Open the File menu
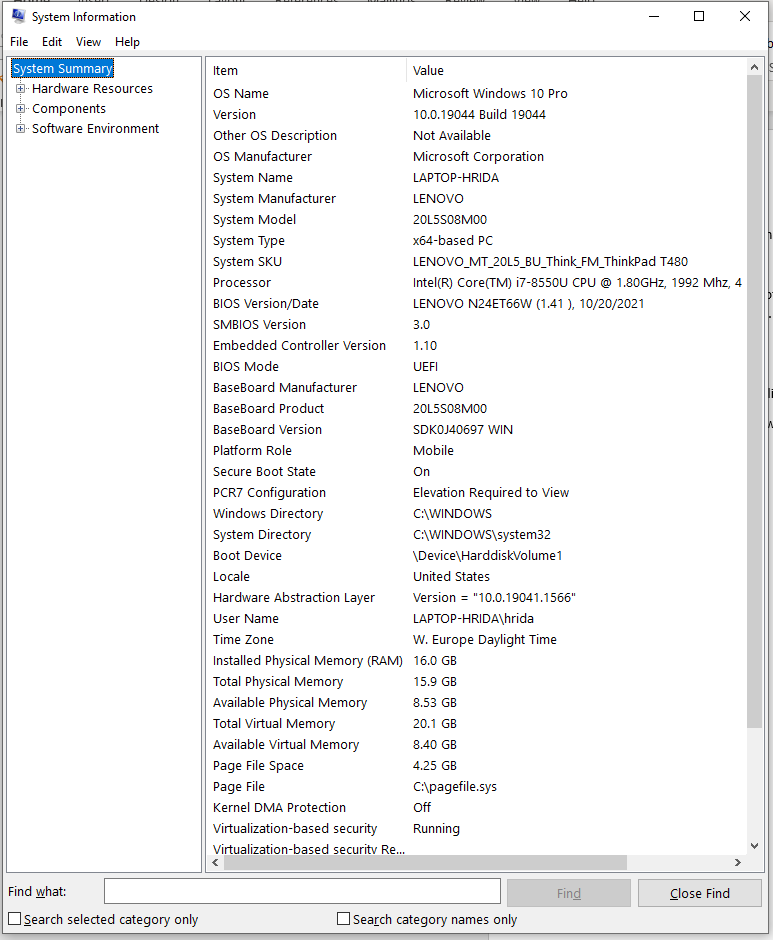The width and height of the screenshot is (773, 940). point(19,42)
